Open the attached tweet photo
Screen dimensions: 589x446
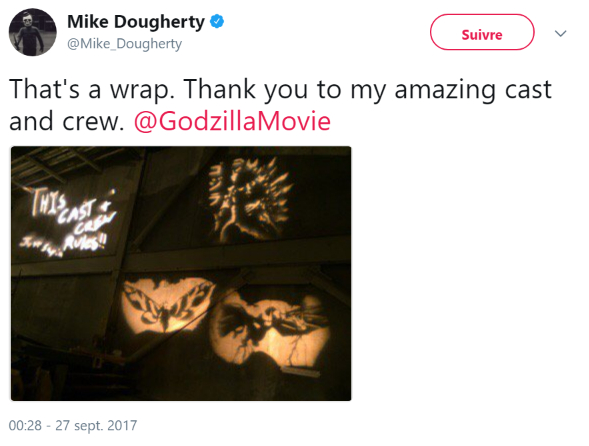tap(181, 273)
